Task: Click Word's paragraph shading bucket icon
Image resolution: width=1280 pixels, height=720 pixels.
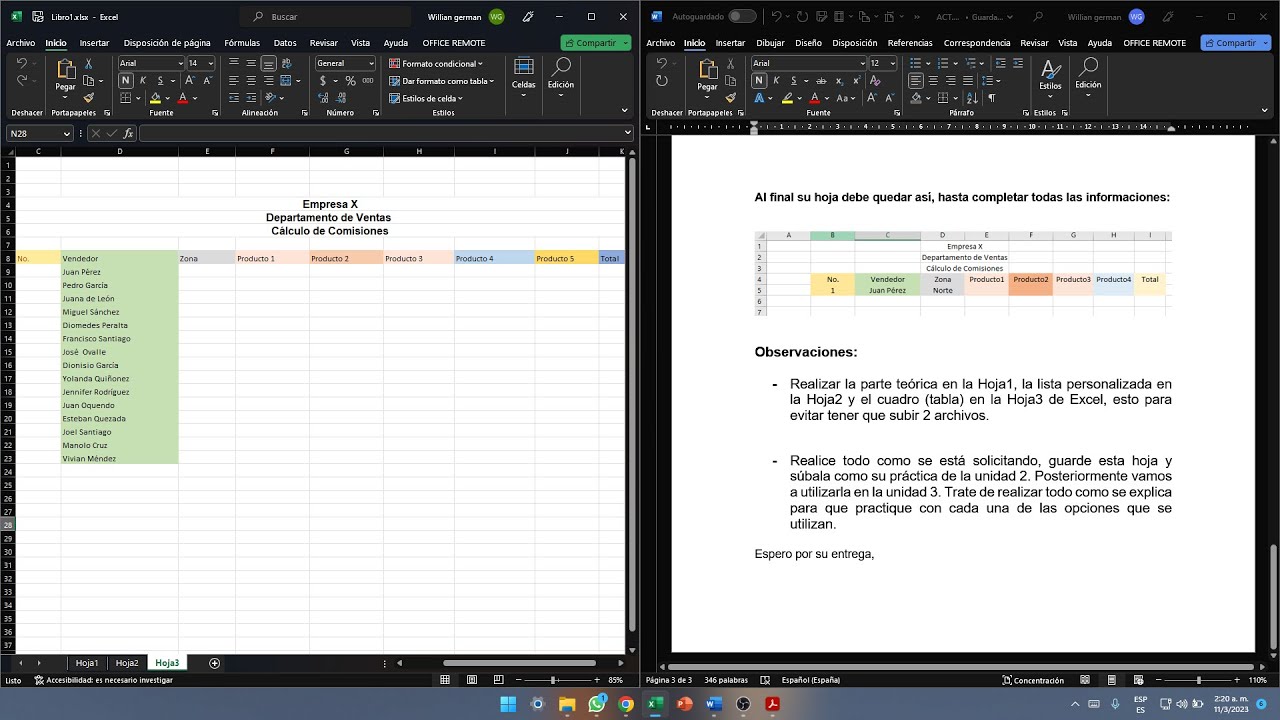Action: [917, 98]
